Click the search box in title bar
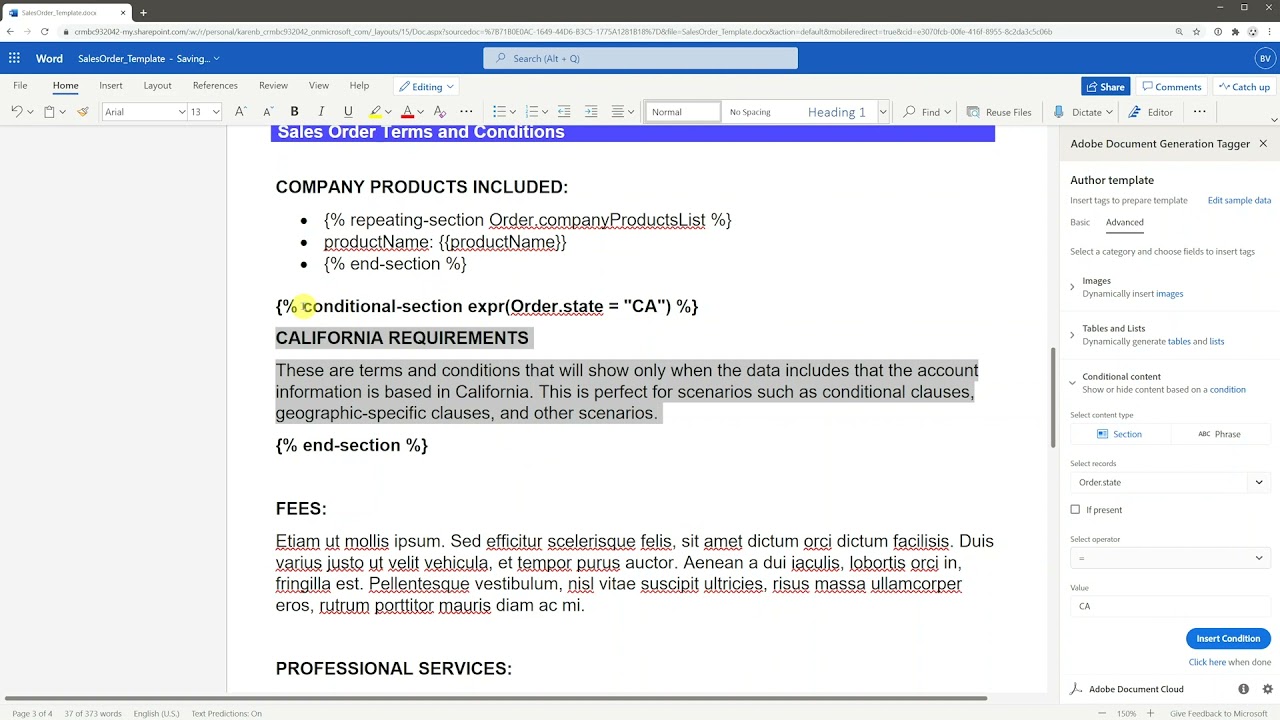 coord(640,58)
